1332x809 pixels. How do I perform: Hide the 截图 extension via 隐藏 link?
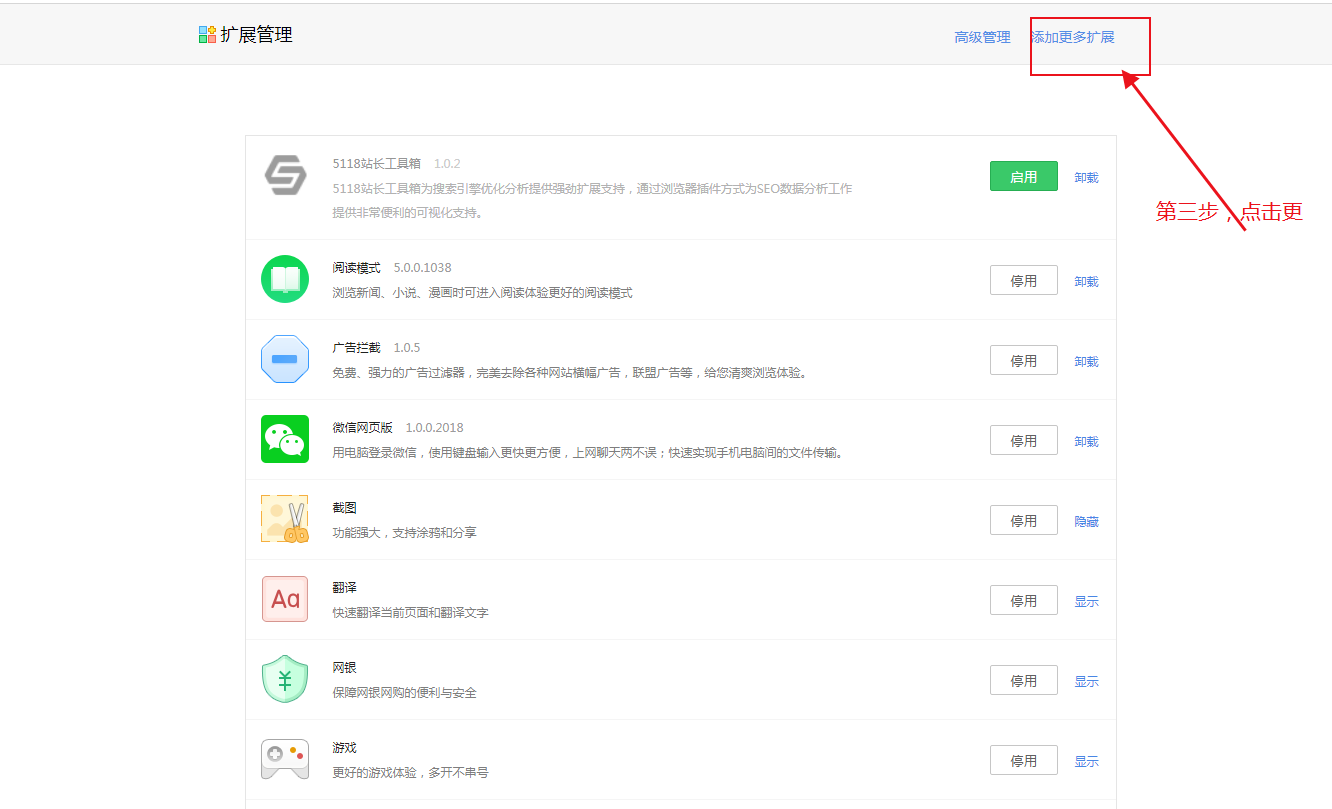1086,521
